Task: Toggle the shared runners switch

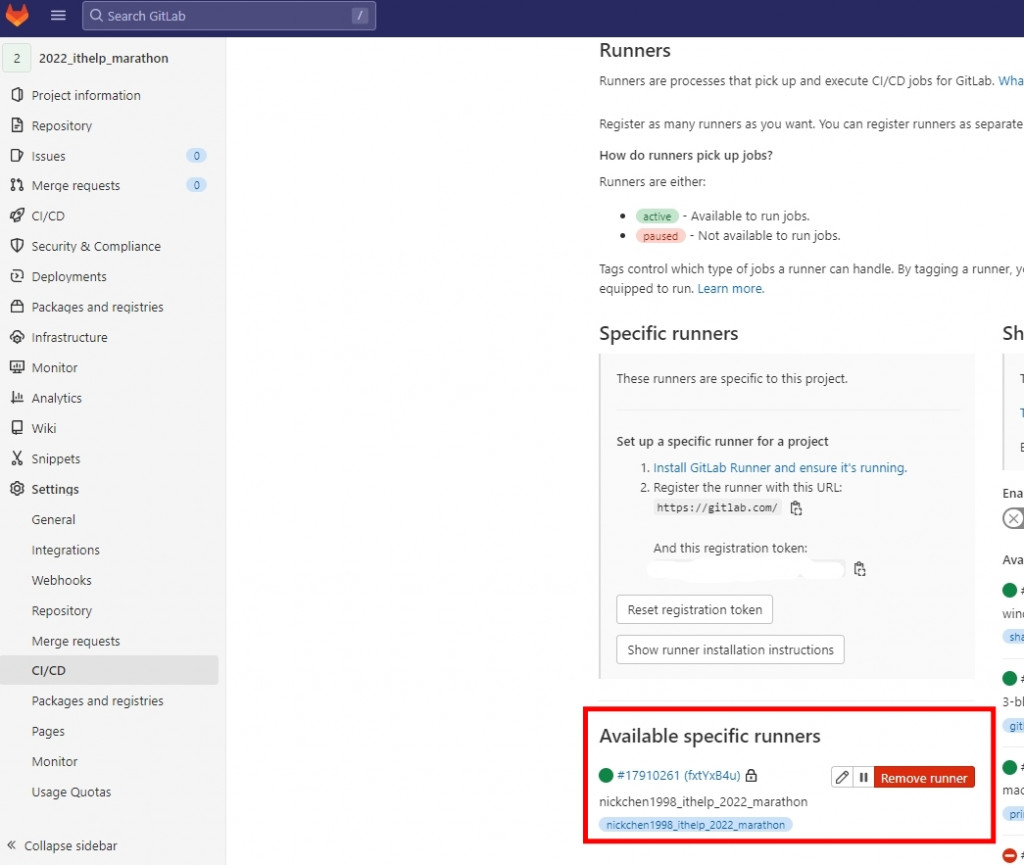Action: 1013,519
